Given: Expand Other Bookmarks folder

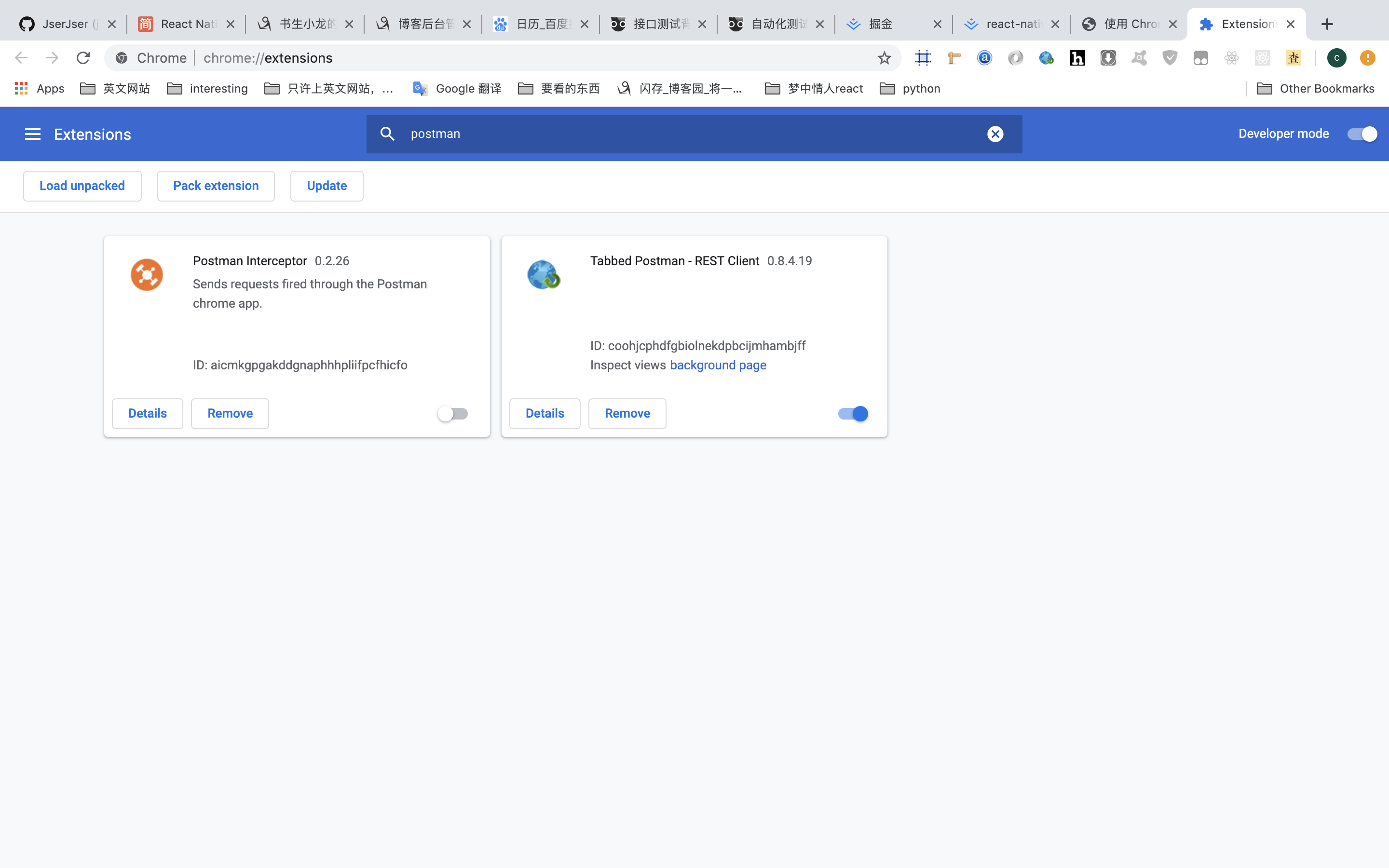Looking at the screenshot, I should [x=1316, y=88].
